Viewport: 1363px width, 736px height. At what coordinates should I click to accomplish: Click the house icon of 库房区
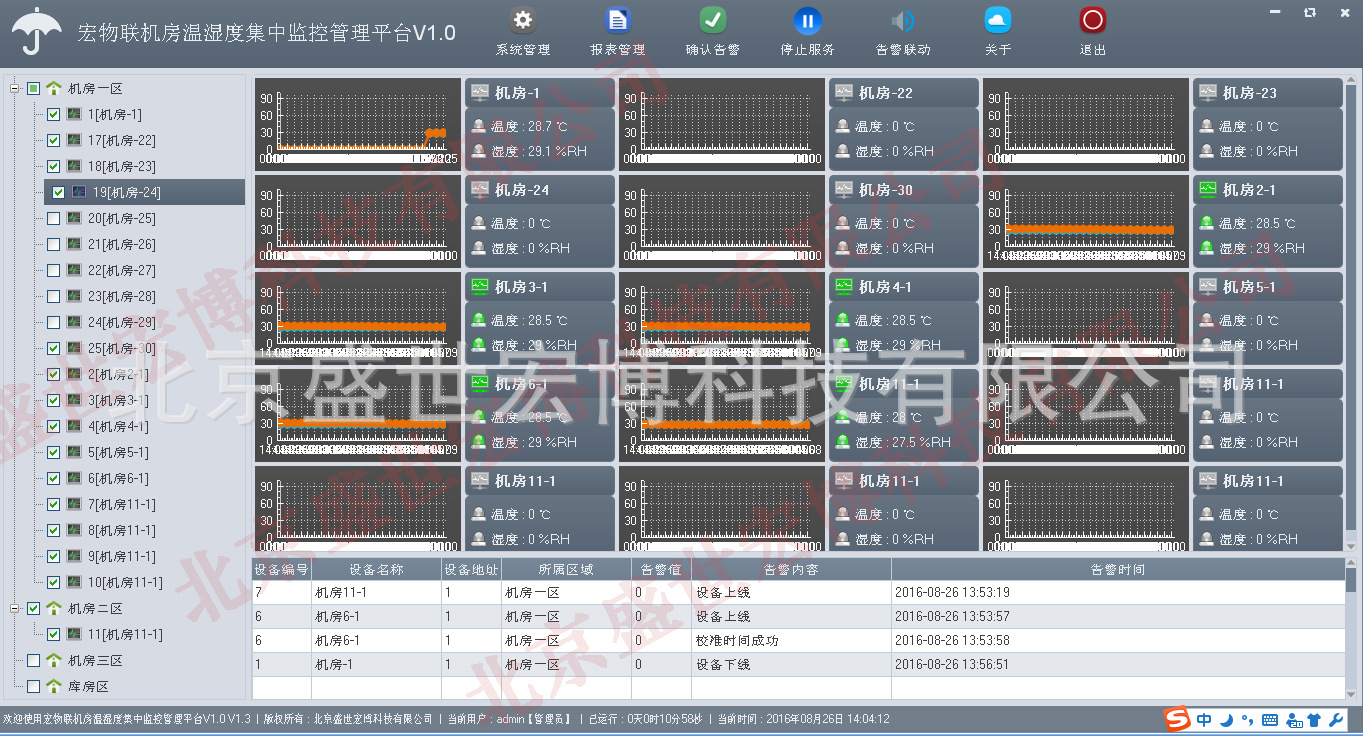pyautogui.click(x=54, y=686)
